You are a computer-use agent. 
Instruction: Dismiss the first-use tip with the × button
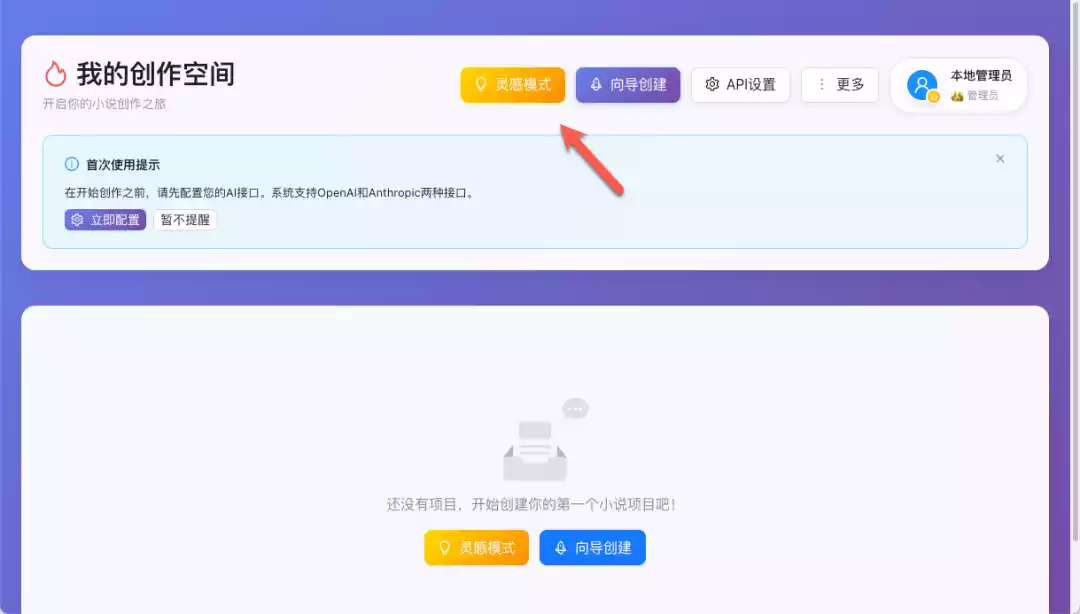1000,158
